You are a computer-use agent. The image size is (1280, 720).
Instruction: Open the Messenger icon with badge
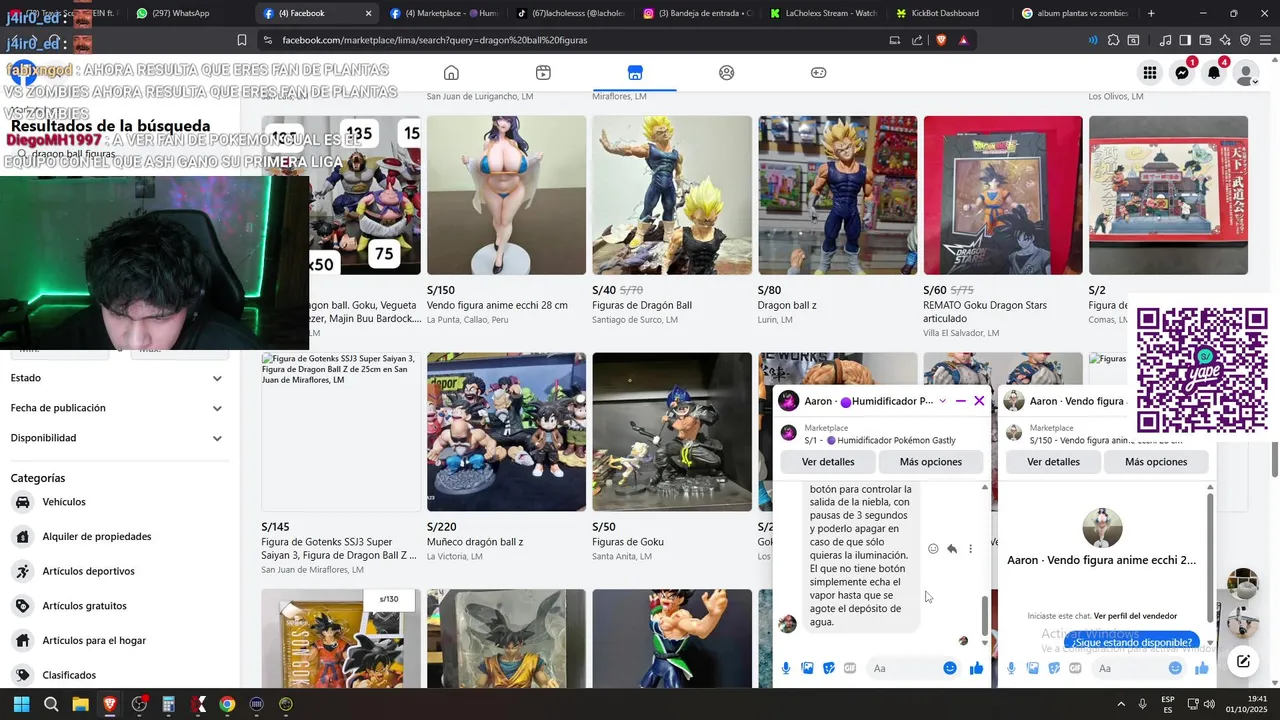[x=1182, y=73]
